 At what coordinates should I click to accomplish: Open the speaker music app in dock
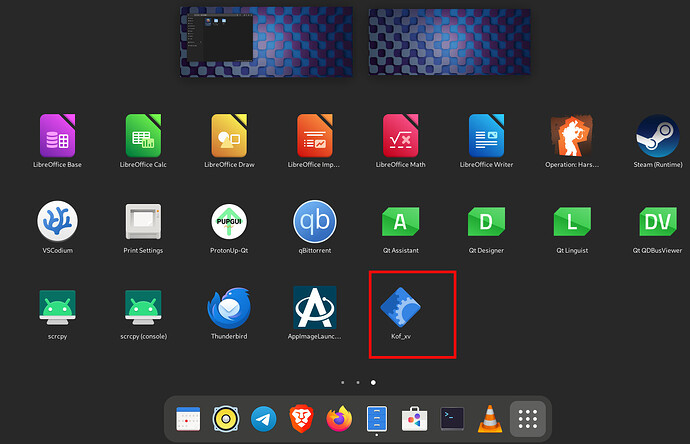click(x=226, y=418)
